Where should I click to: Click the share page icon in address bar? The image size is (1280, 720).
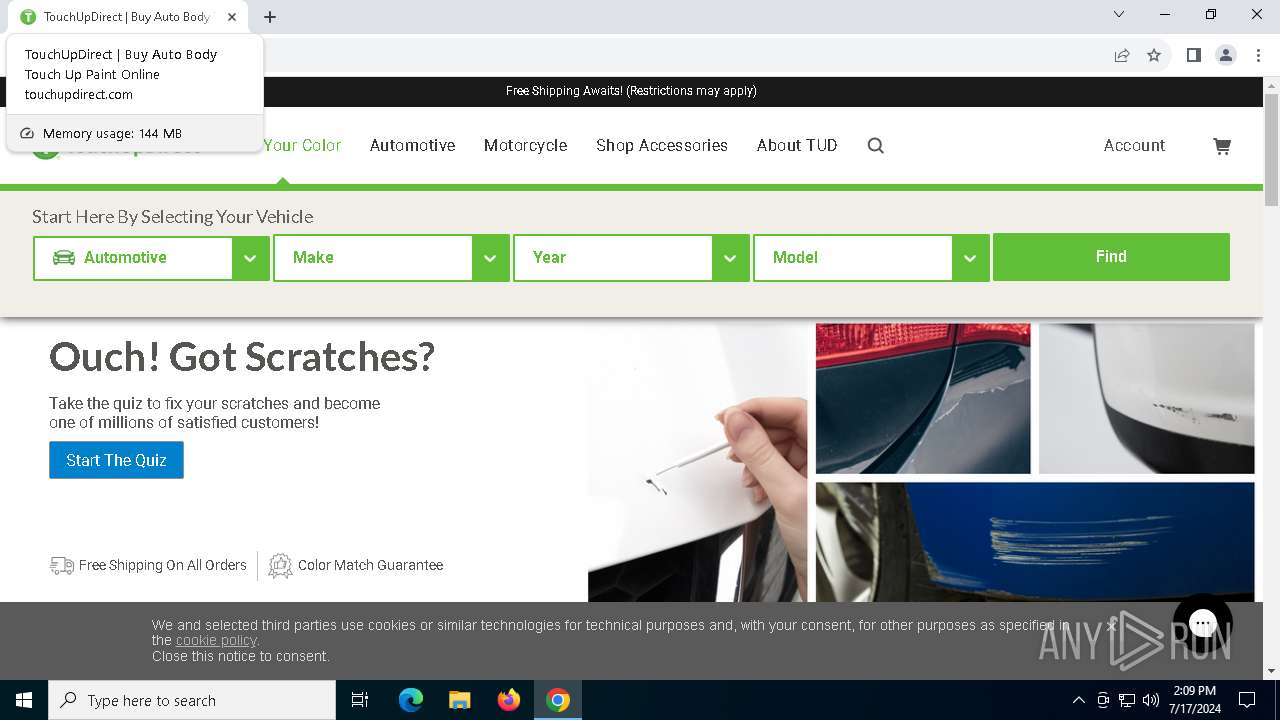coord(1122,55)
